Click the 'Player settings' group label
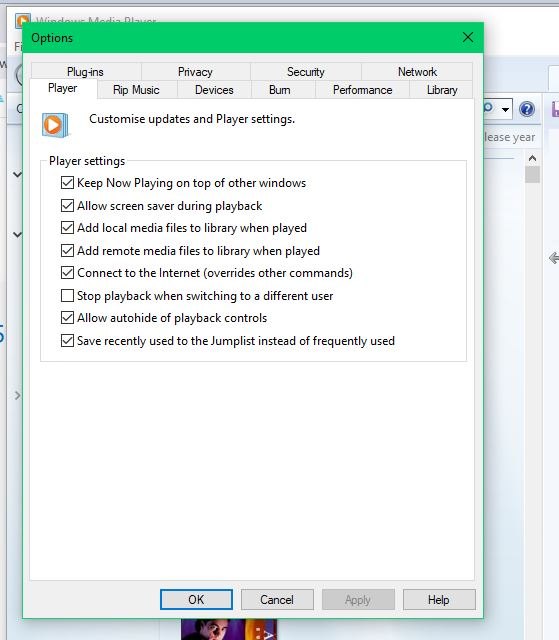Image resolution: width=559 pixels, height=640 pixels. (x=87, y=161)
